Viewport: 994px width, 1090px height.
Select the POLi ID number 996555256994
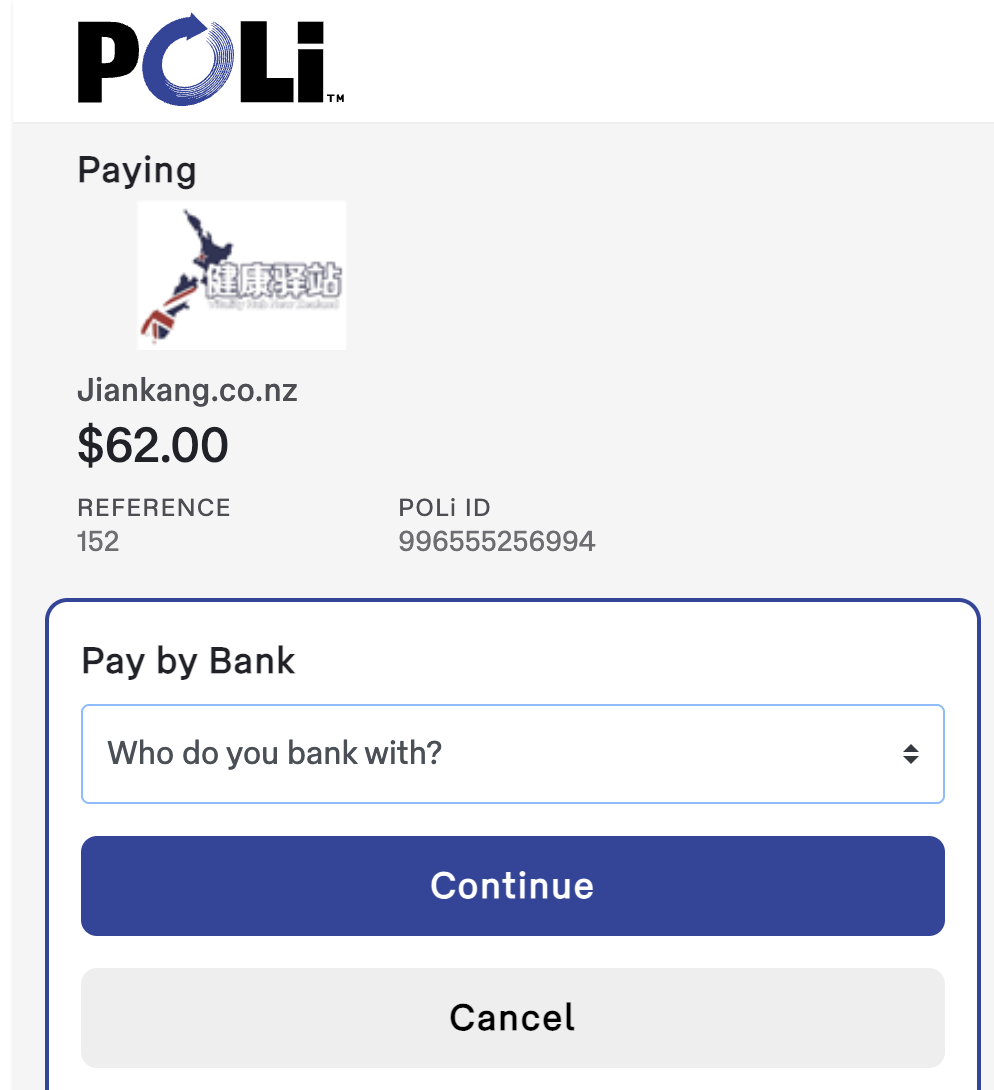point(496,542)
